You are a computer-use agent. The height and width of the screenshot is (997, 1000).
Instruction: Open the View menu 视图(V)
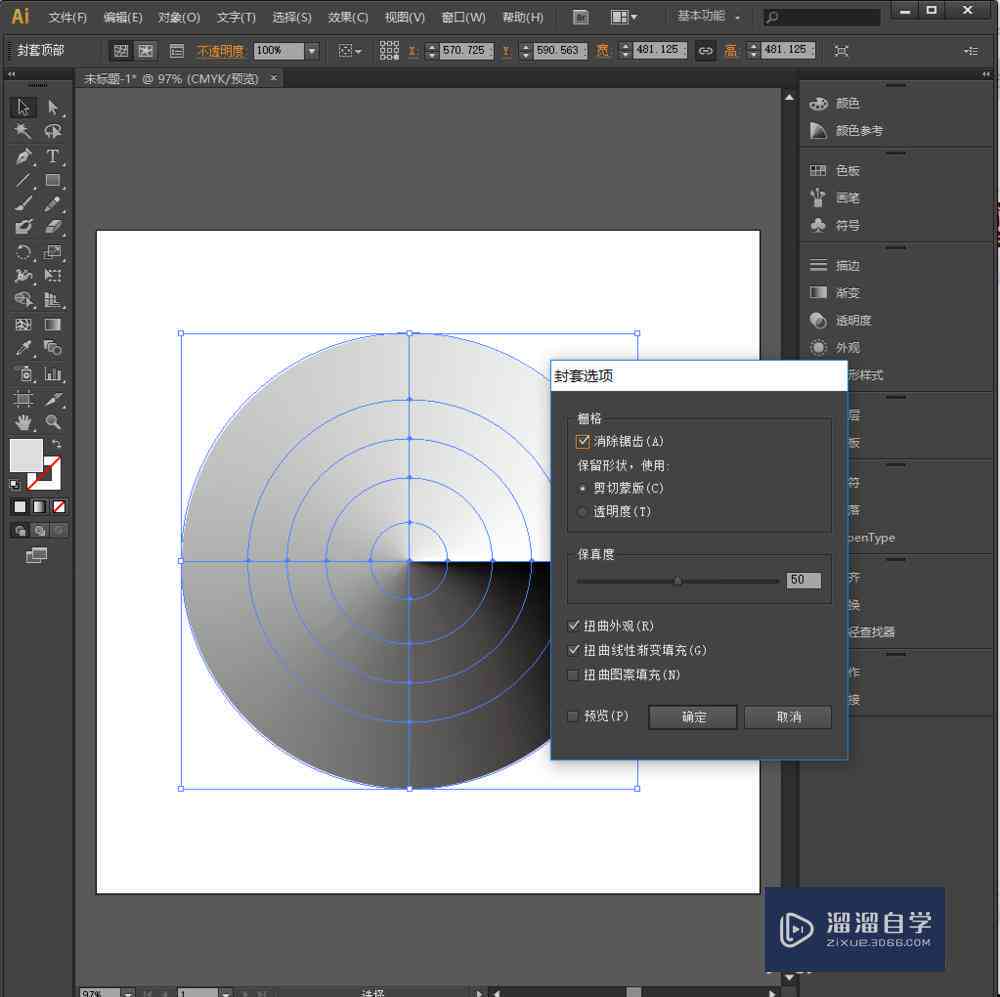tap(405, 17)
